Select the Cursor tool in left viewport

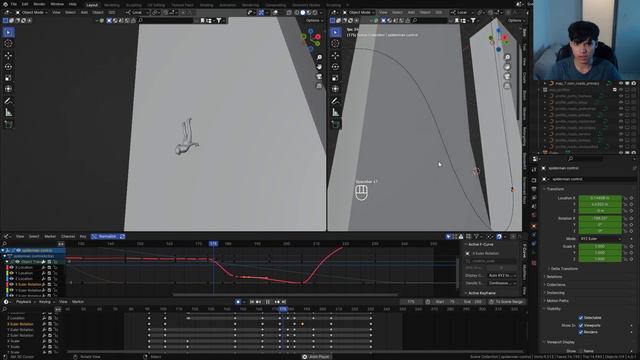point(8,43)
